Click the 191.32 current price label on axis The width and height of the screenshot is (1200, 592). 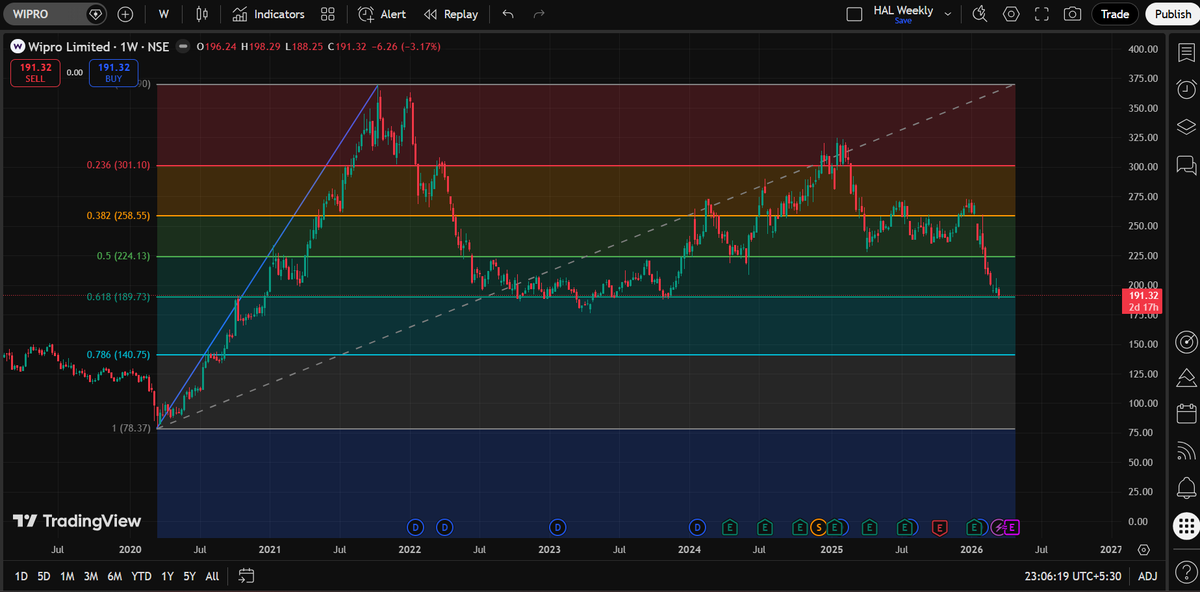coord(1143,301)
